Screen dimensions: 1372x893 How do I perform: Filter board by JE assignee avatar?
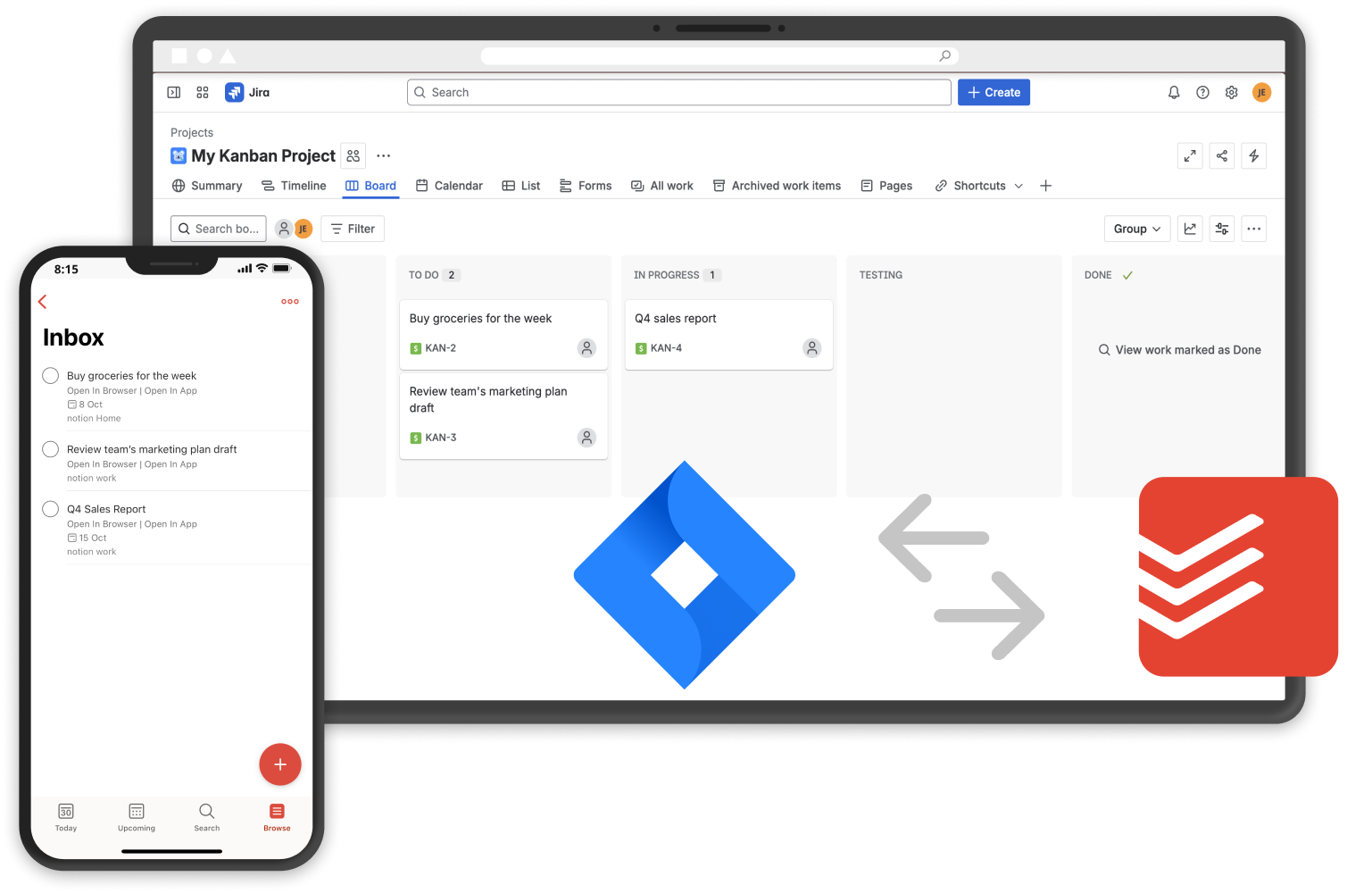pyautogui.click(x=304, y=229)
